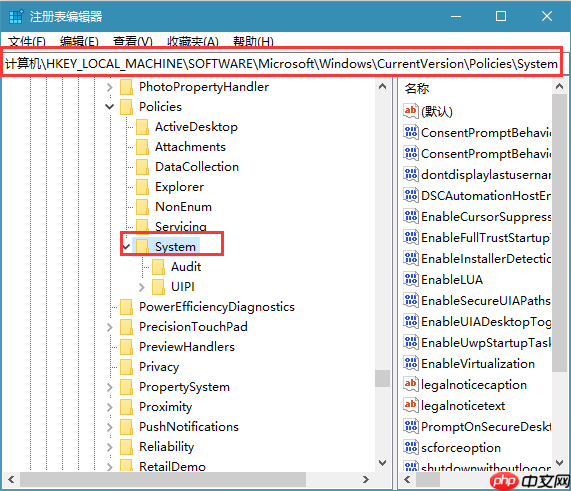Screen dimensions: 571x491
Task: Collapse the Policies key
Action: click(109, 107)
